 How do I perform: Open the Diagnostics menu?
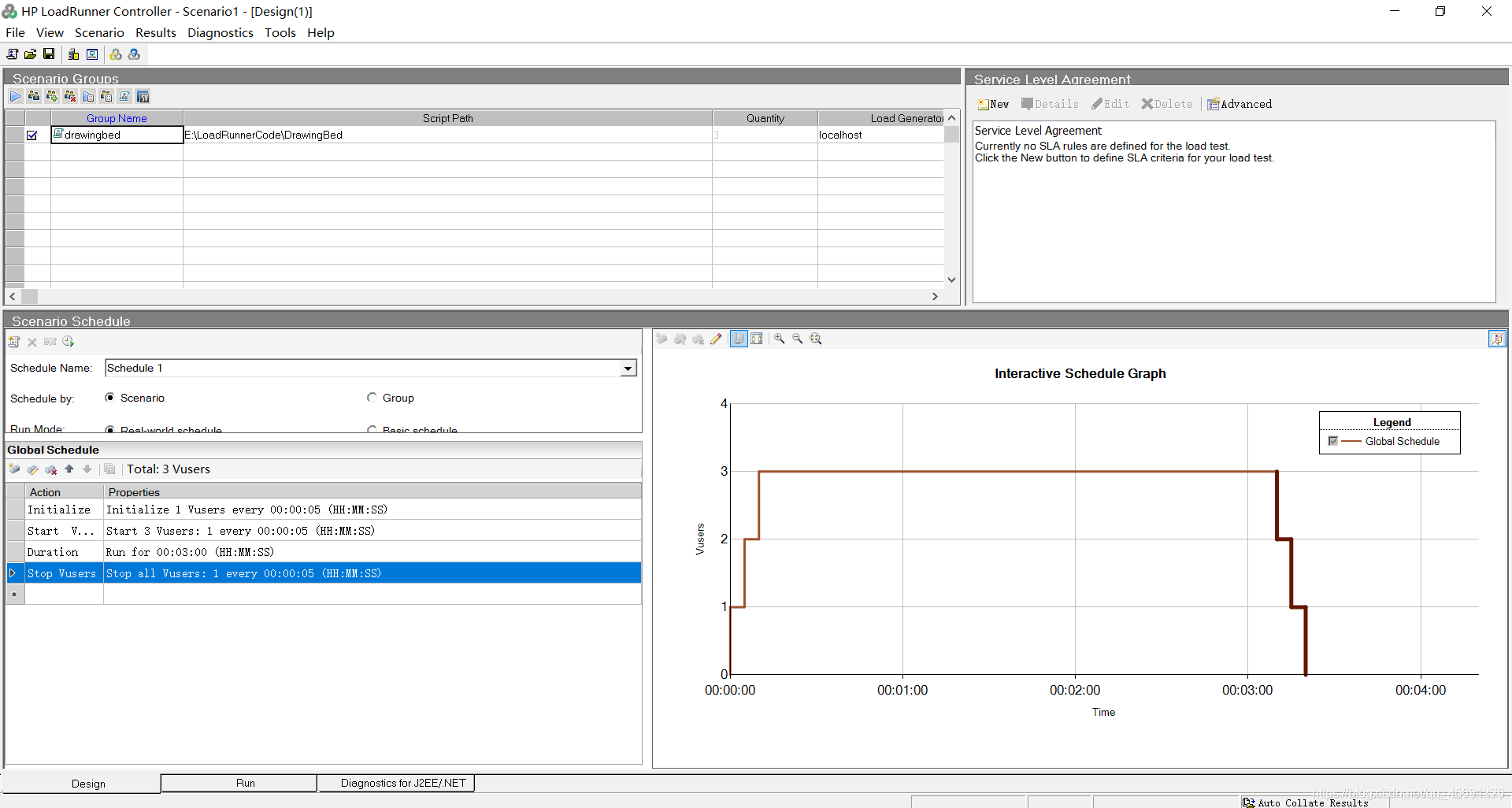point(220,32)
